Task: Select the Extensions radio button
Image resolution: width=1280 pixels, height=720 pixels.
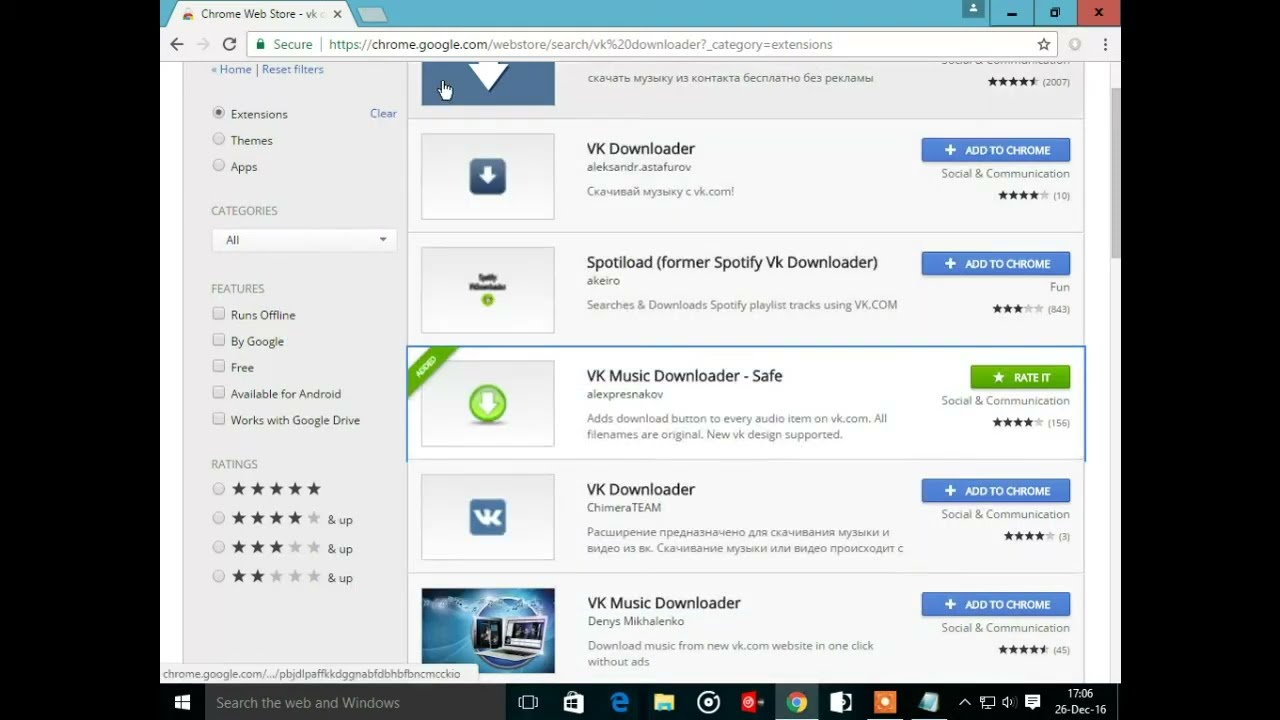Action: [218, 113]
